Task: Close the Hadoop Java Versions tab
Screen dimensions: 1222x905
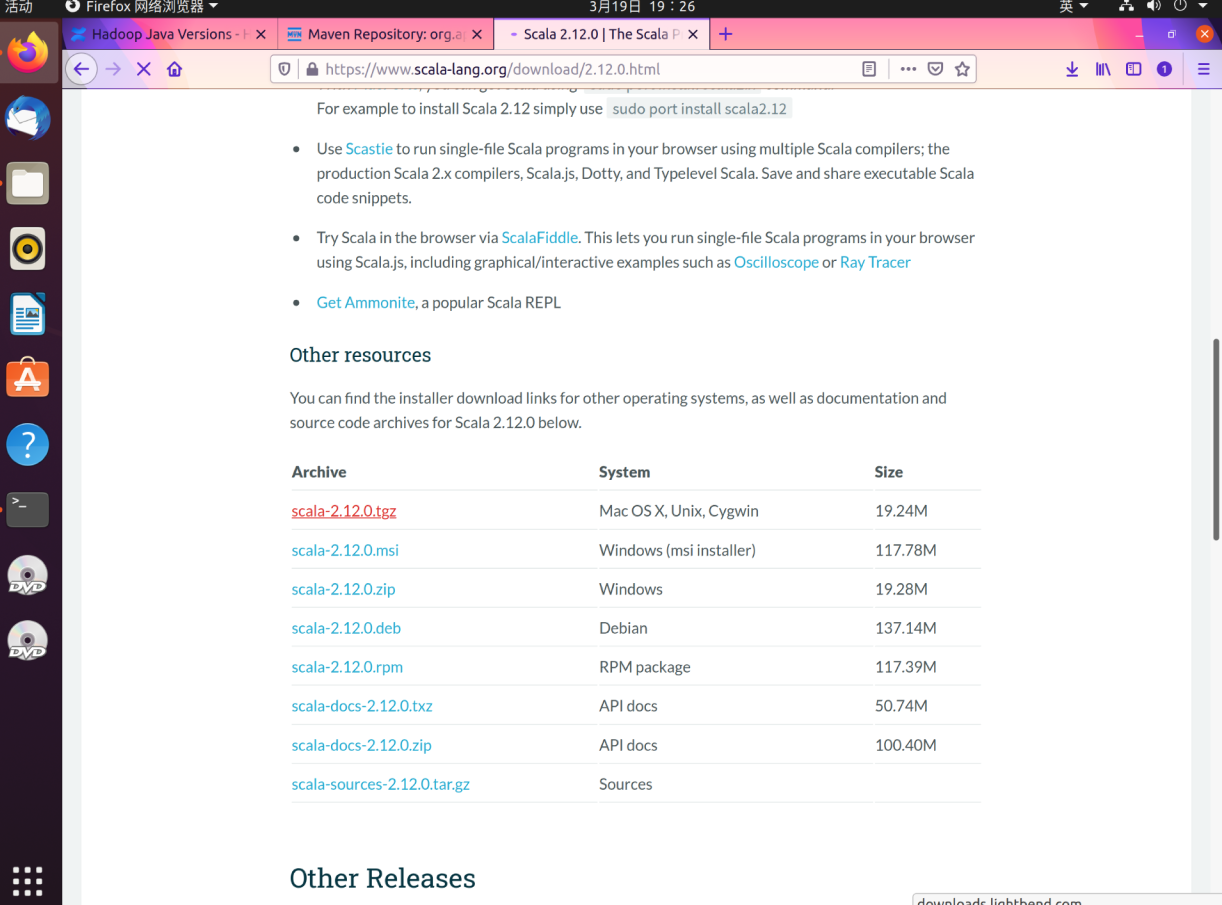Action: 261,34
